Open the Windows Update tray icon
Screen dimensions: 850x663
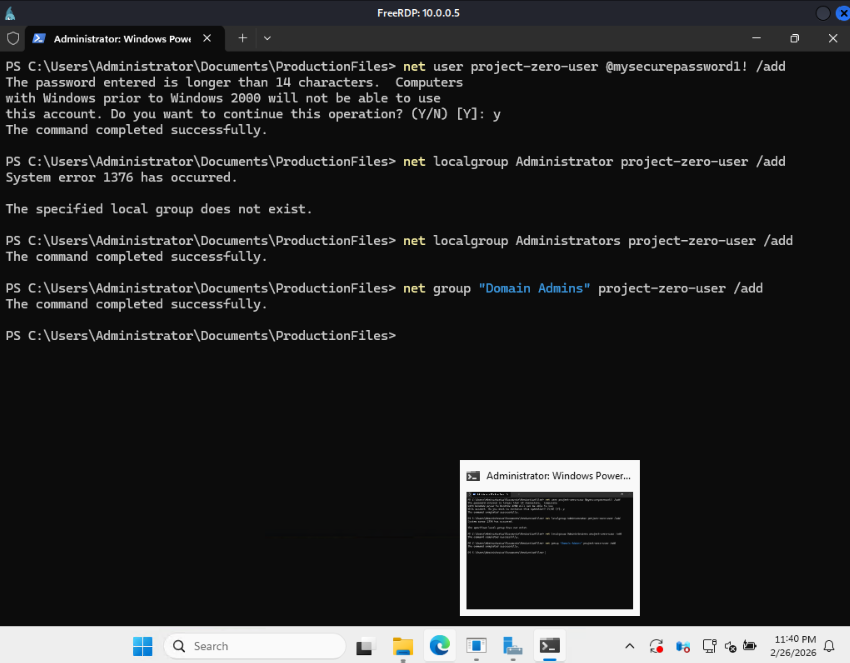click(656, 646)
